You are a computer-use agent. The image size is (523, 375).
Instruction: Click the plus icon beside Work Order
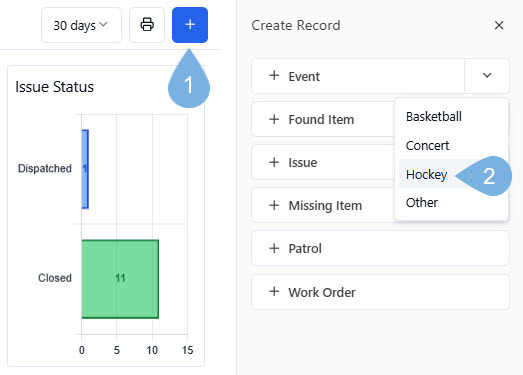pyautogui.click(x=274, y=292)
